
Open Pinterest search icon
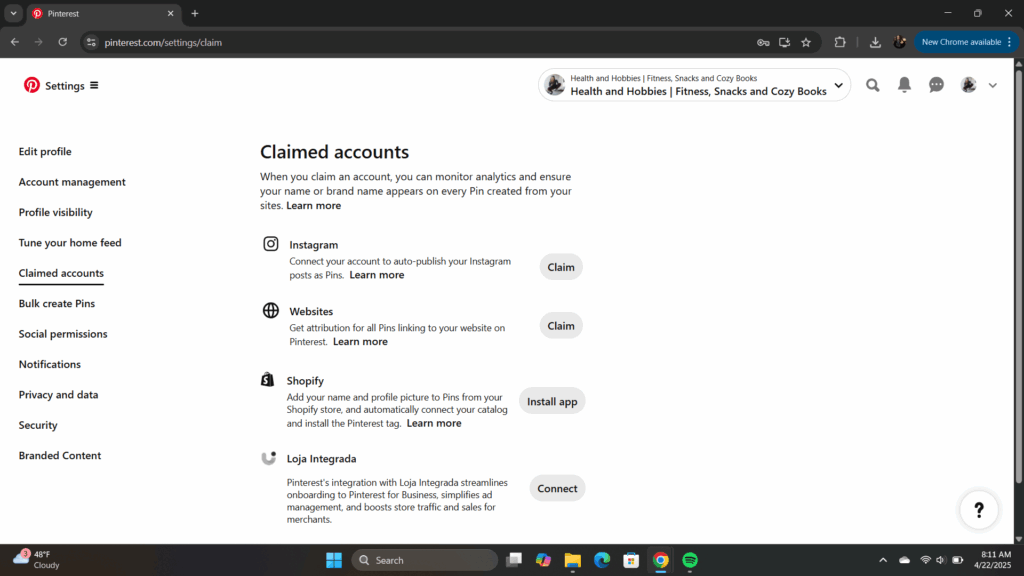click(x=872, y=85)
